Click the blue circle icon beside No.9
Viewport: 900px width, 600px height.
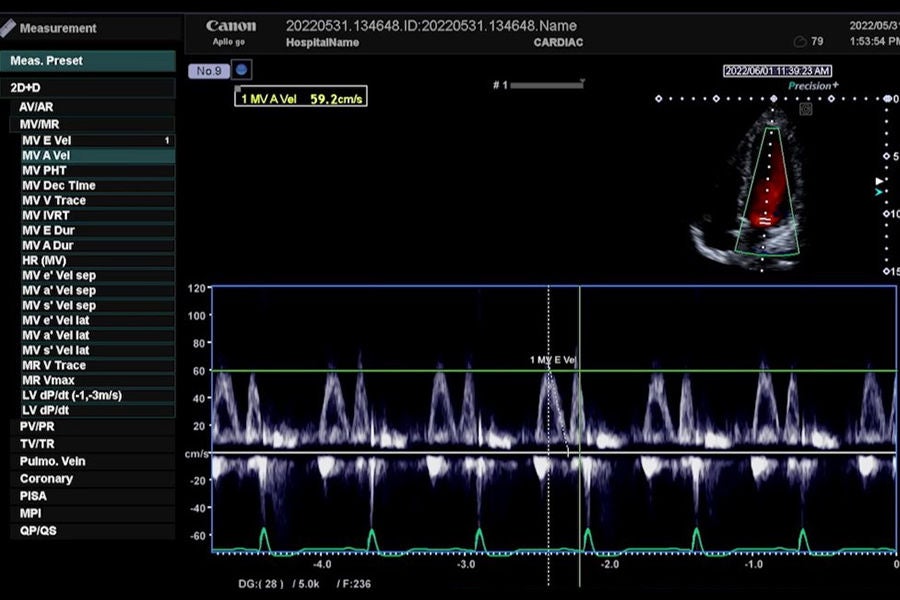pos(242,70)
